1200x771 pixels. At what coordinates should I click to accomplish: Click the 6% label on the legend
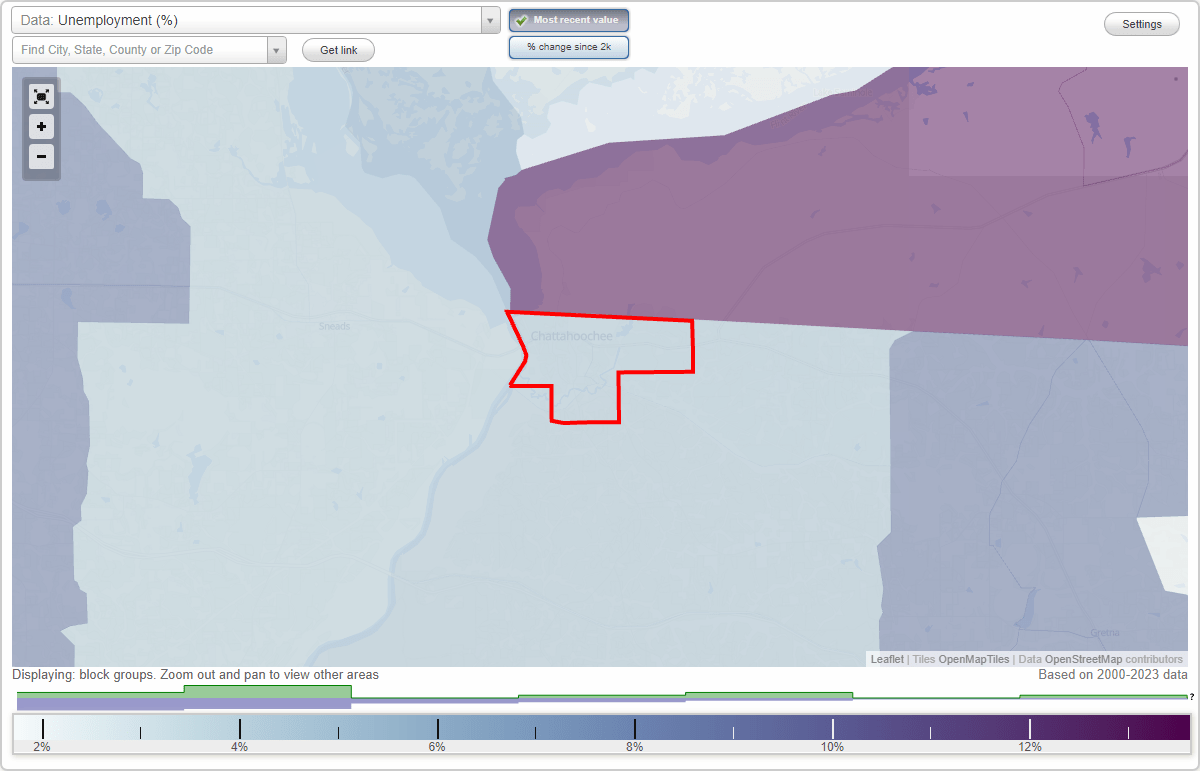[x=437, y=747]
